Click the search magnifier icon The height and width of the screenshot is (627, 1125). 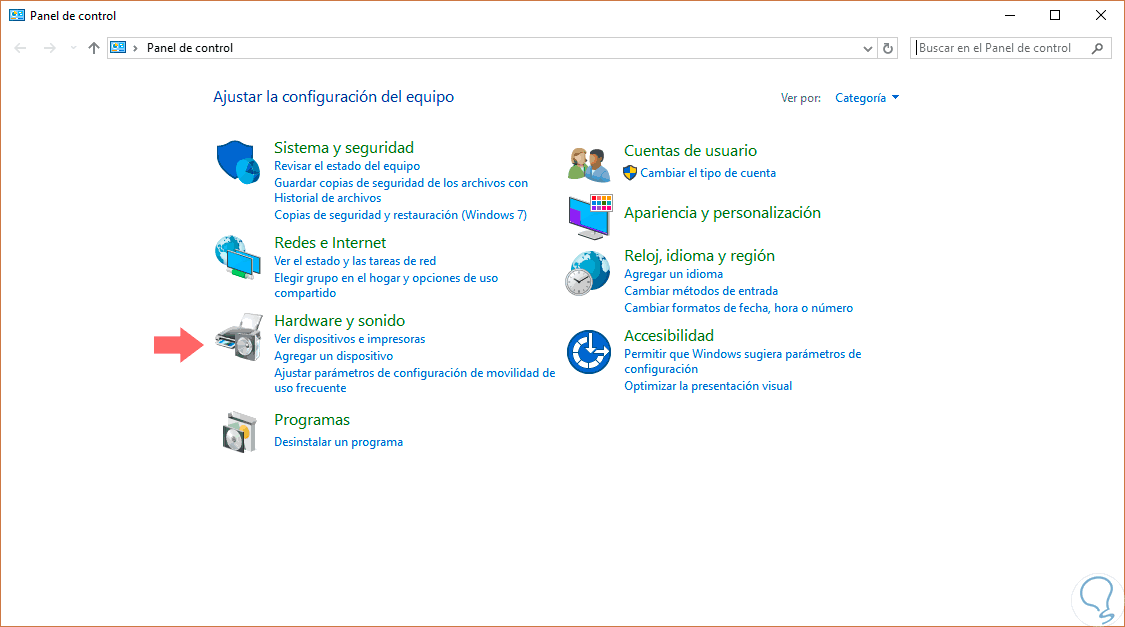pos(1097,48)
